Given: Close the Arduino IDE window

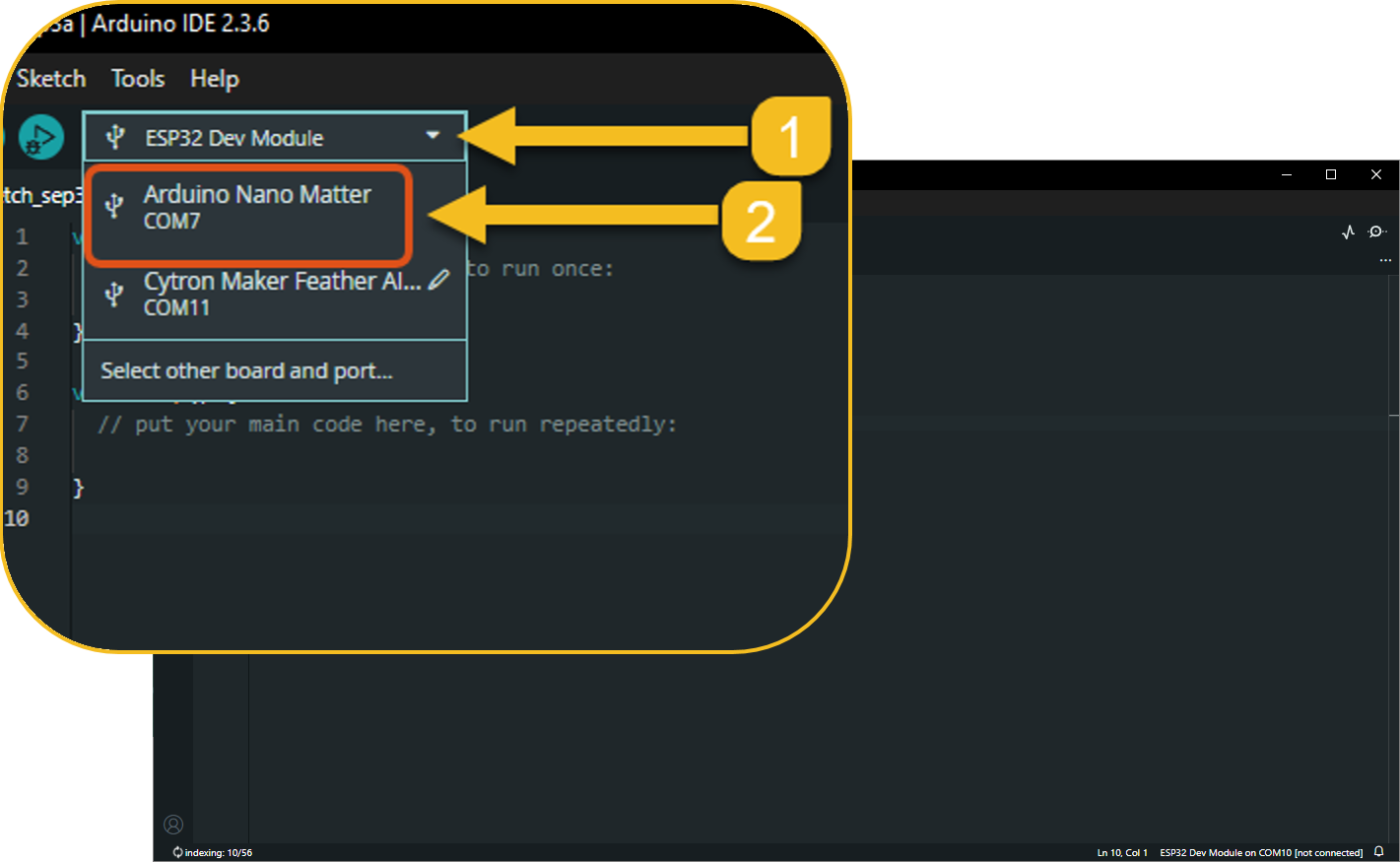Looking at the screenshot, I should pyautogui.click(x=1376, y=174).
